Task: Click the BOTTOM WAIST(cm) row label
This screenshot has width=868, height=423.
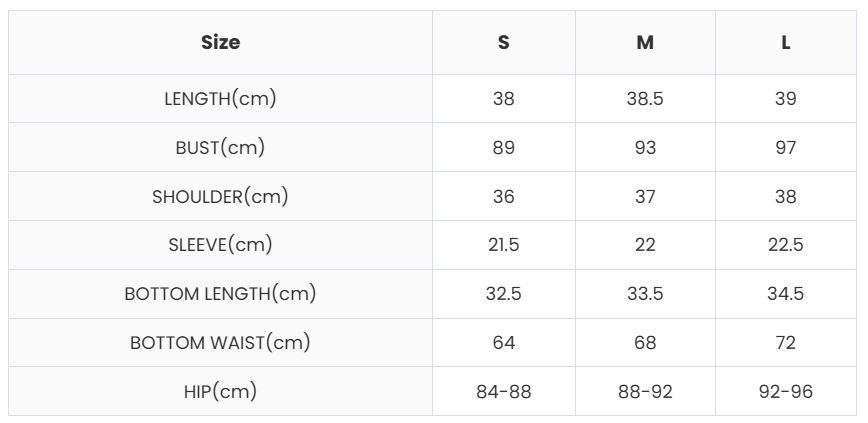Action: point(220,343)
